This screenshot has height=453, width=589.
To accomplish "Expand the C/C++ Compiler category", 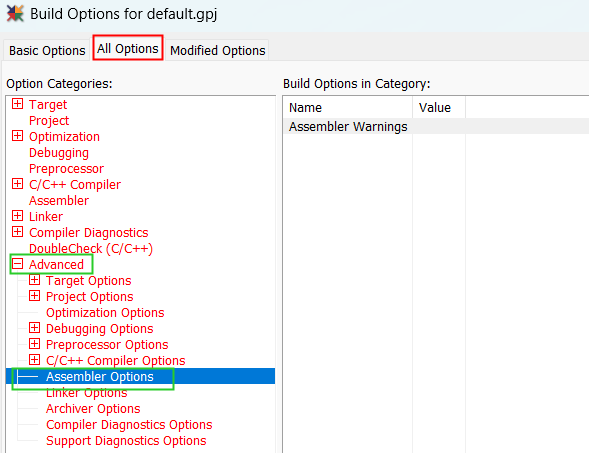I will pyautogui.click(x=17, y=184).
